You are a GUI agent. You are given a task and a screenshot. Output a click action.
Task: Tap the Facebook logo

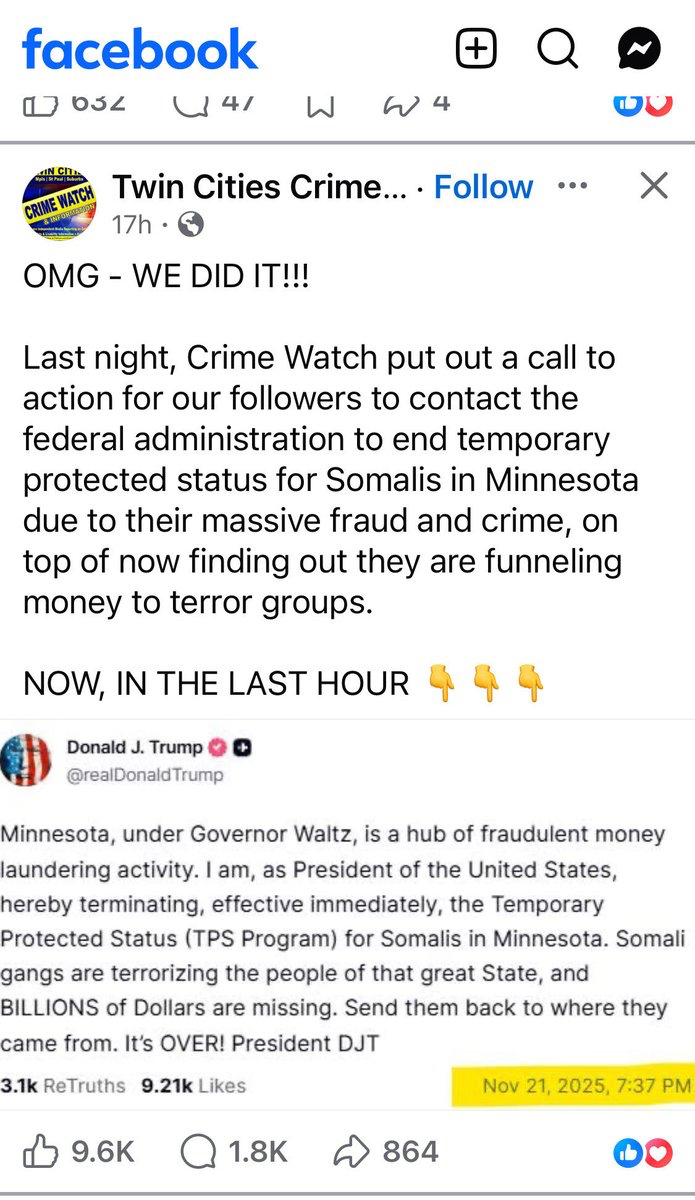point(140,49)
